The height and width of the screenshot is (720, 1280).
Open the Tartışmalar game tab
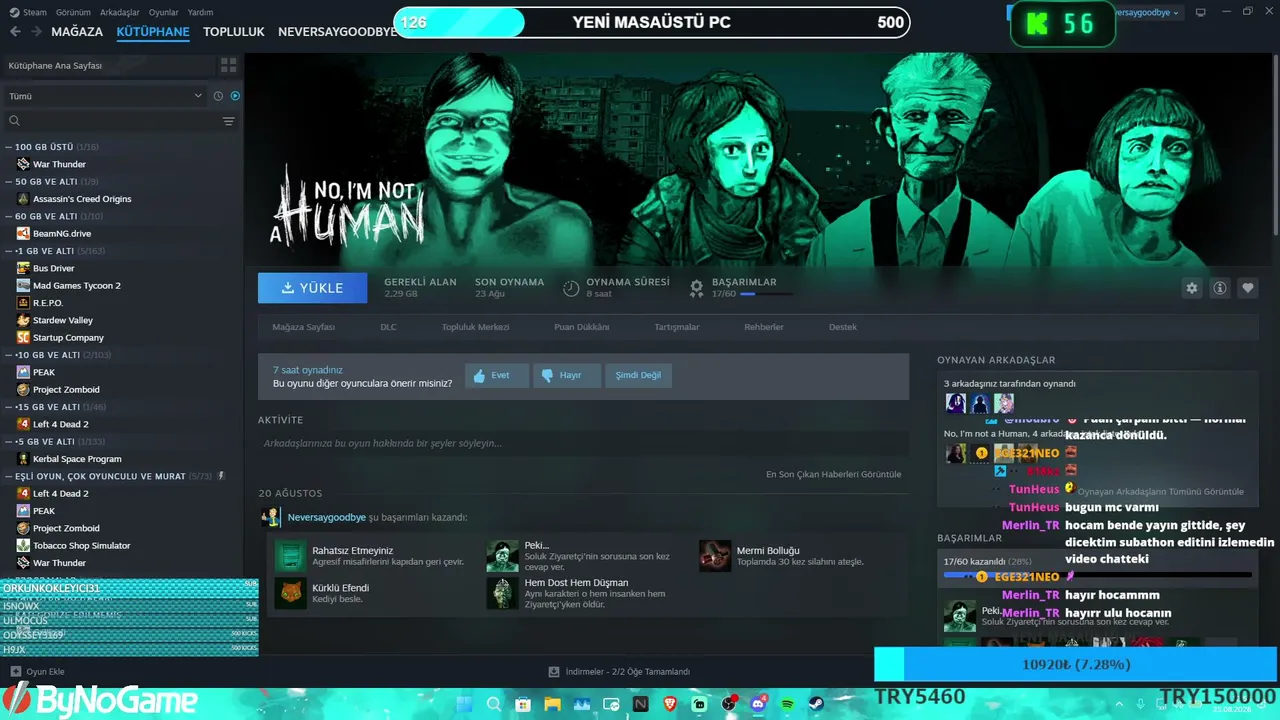[677, 327]
